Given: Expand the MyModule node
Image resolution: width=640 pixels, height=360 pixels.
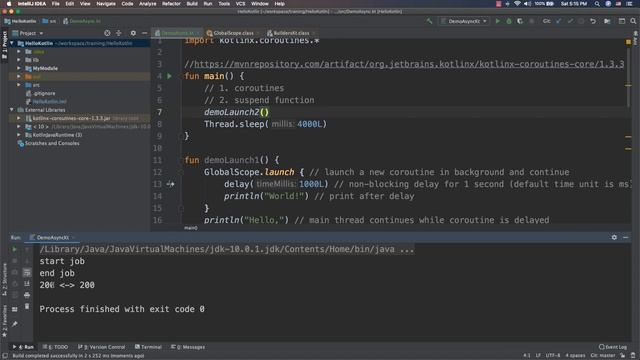Looking at the screenshot, I should [x=19, y=68].
